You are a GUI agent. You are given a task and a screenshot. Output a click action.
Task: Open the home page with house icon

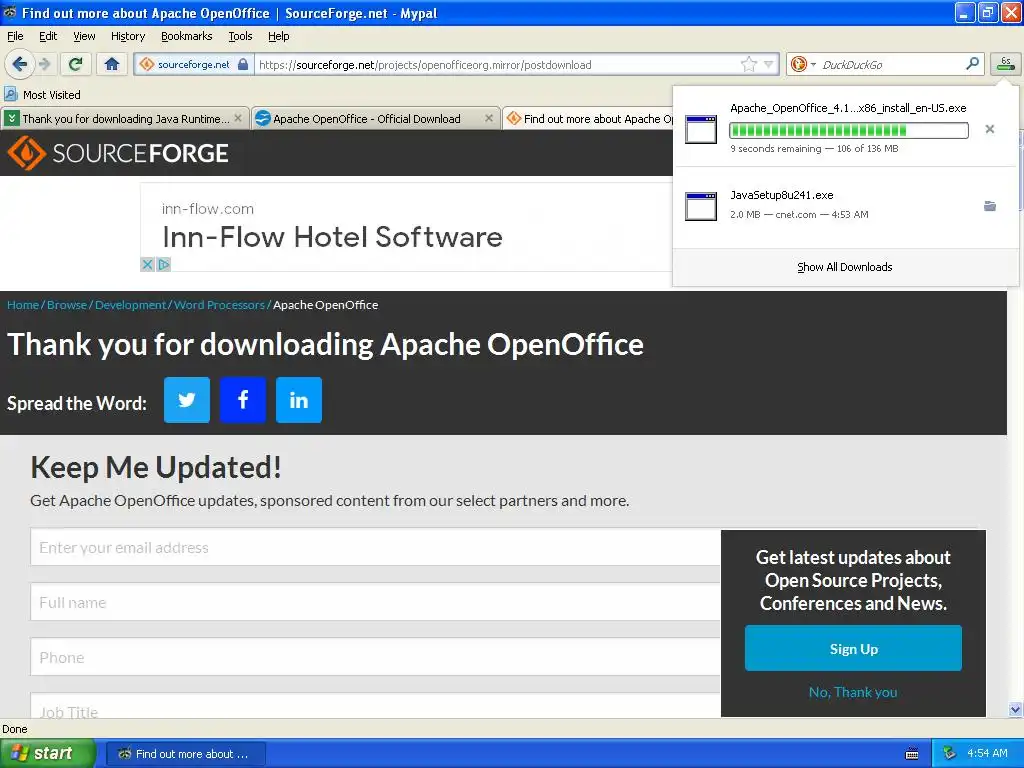(x=112, y=64)
